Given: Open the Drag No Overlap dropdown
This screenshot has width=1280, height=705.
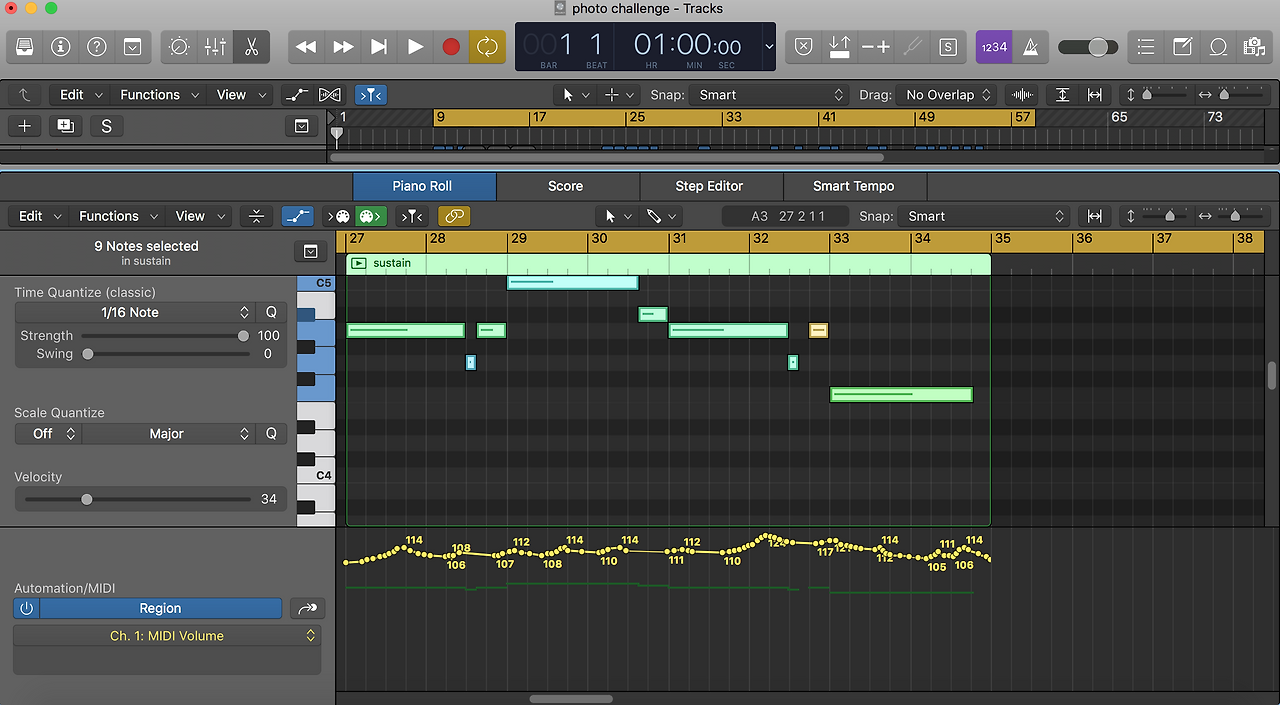Looking at the screenshot, I should click(947, 95).
